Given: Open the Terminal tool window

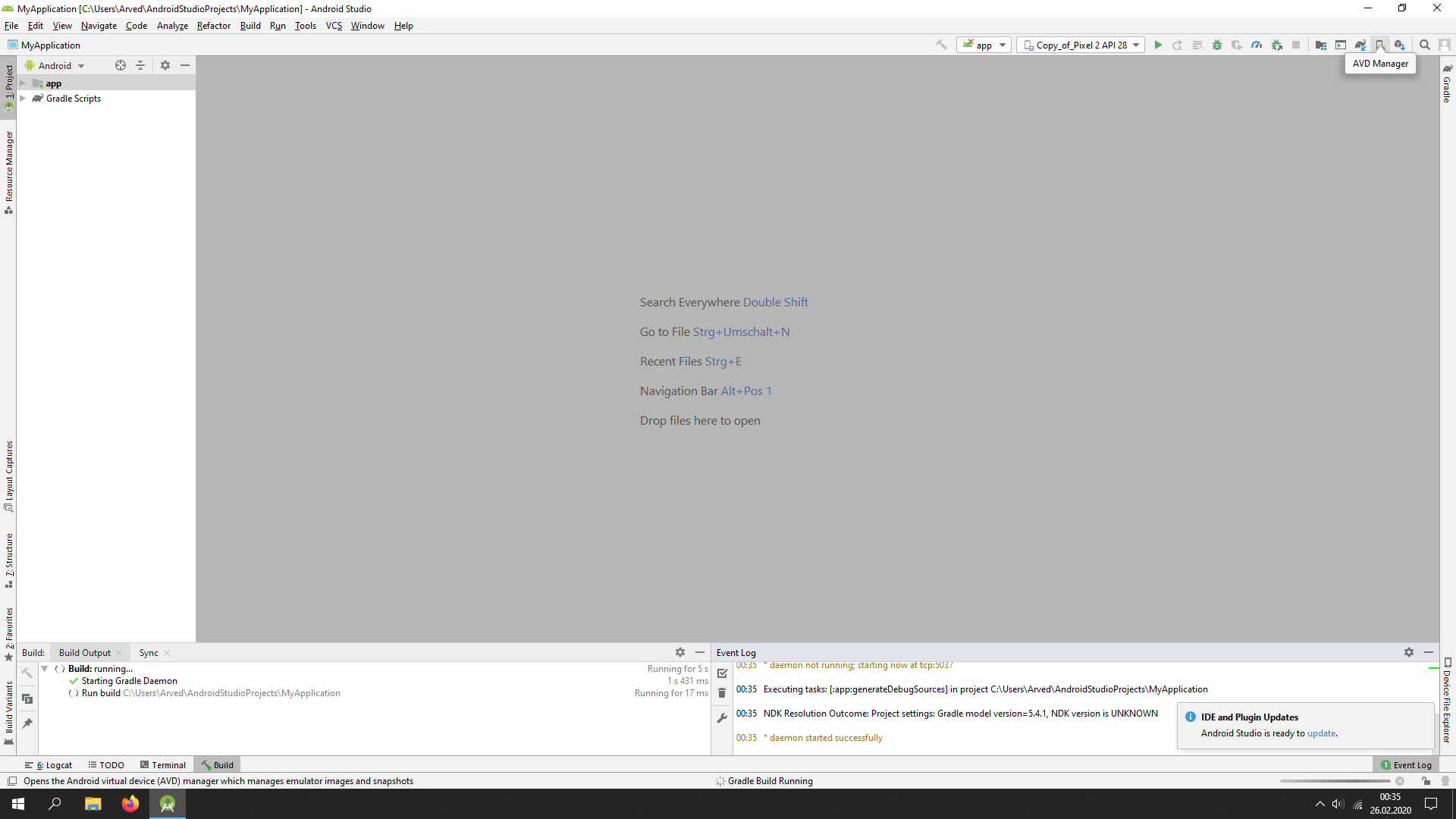Looking at the screenshot, I should point(162,764).
